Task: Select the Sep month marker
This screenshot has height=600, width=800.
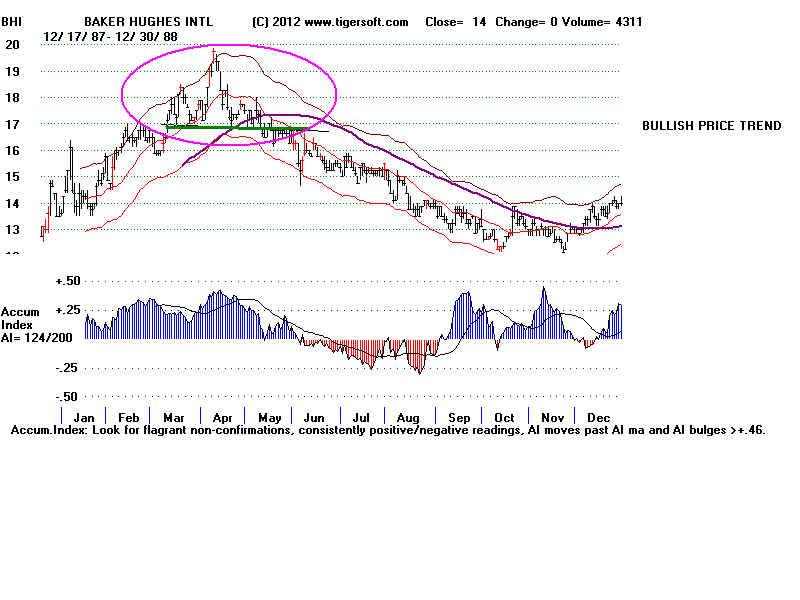Action: [458, 416]
